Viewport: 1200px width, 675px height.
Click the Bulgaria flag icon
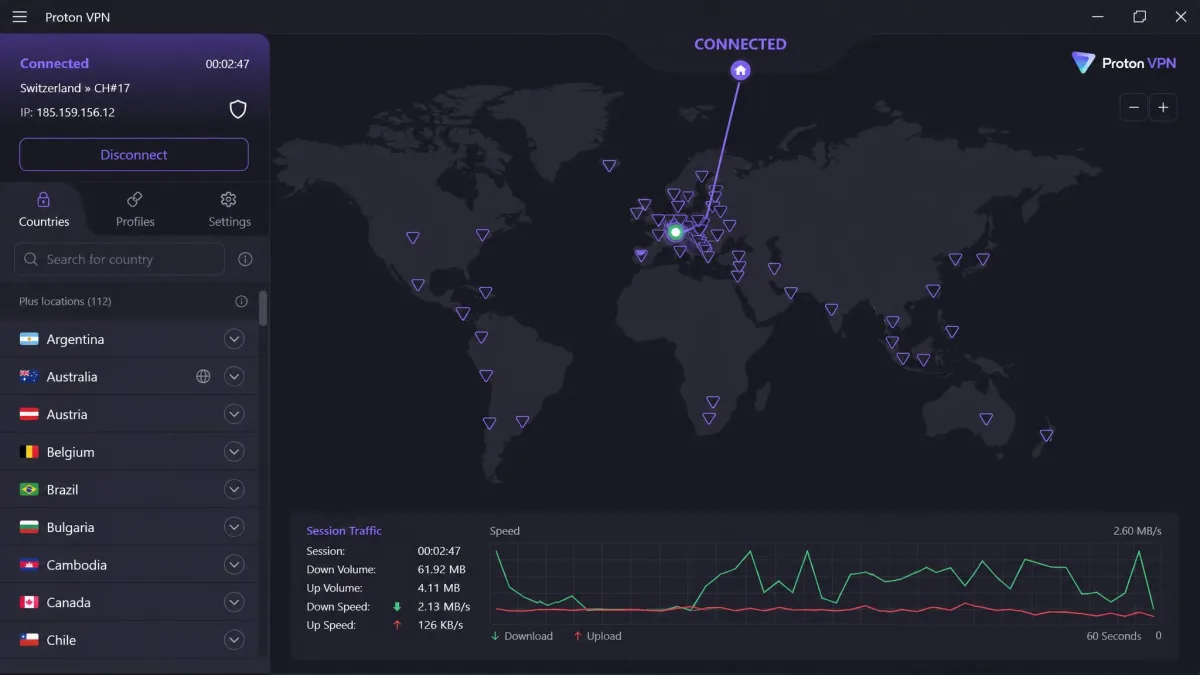(29, 527)
